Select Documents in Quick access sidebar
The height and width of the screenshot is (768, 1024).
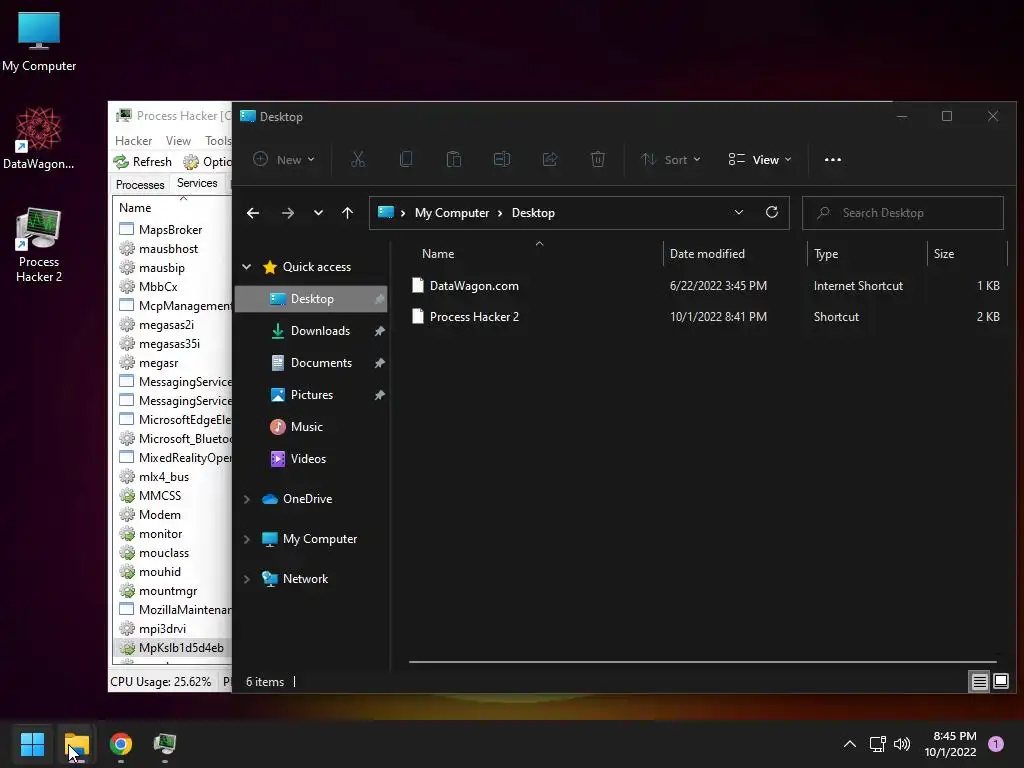(311, 363)
